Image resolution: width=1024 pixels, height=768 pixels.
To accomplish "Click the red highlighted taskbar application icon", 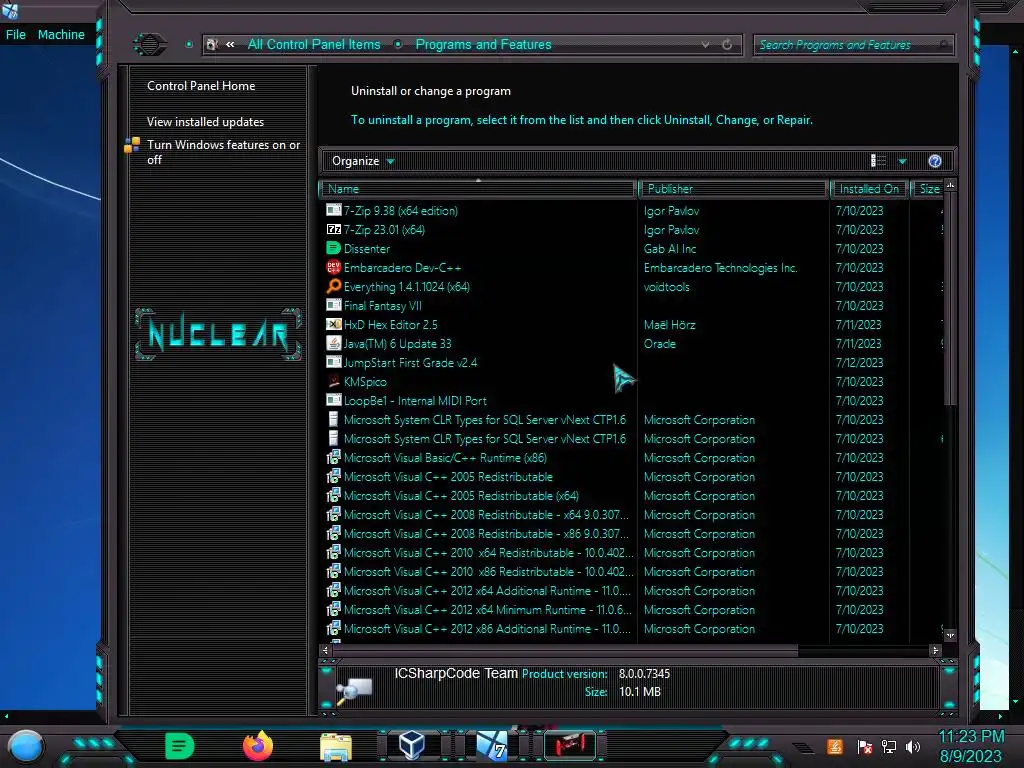I will pos(569,745).
